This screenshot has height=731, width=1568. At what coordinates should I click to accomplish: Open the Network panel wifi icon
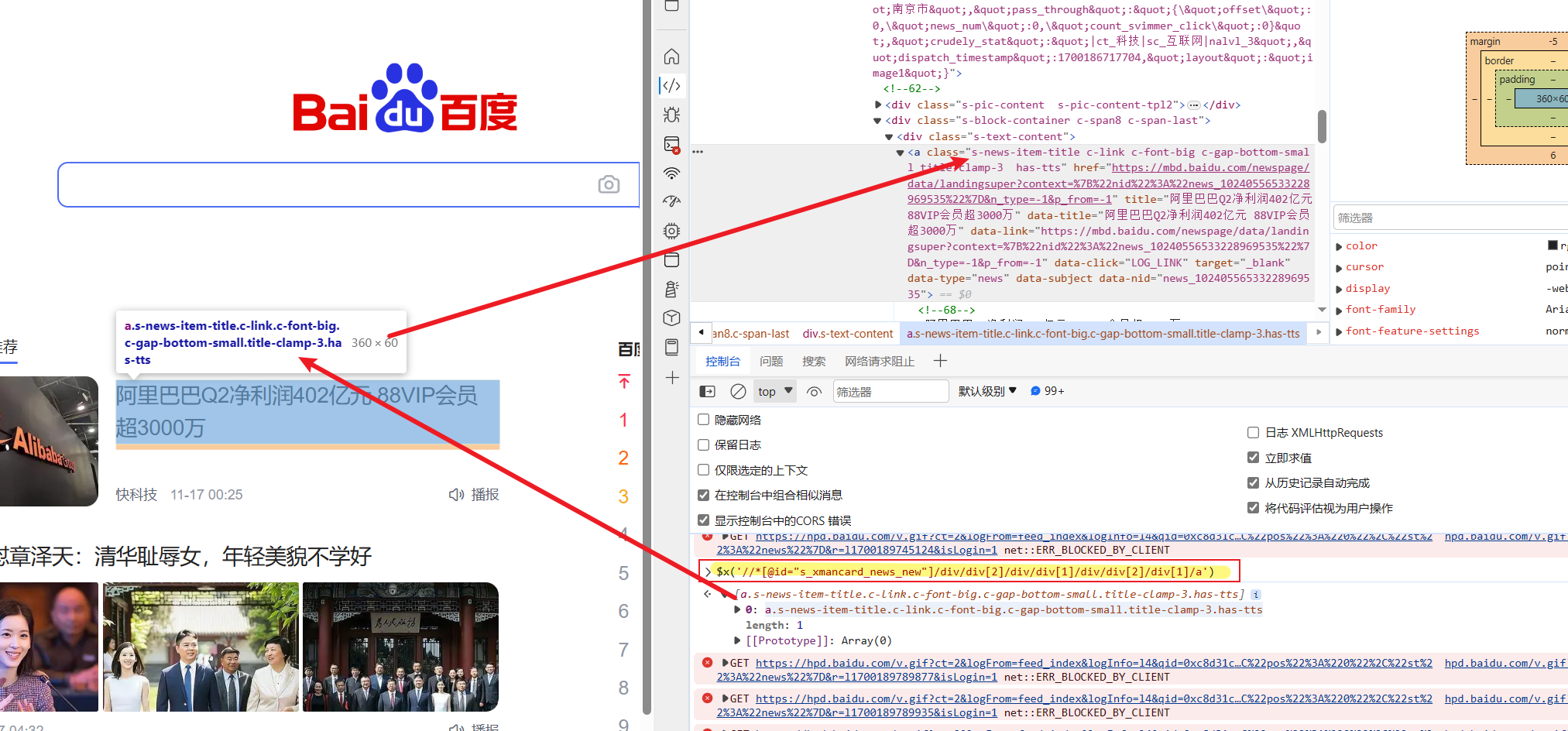click(x=672, y=173)
